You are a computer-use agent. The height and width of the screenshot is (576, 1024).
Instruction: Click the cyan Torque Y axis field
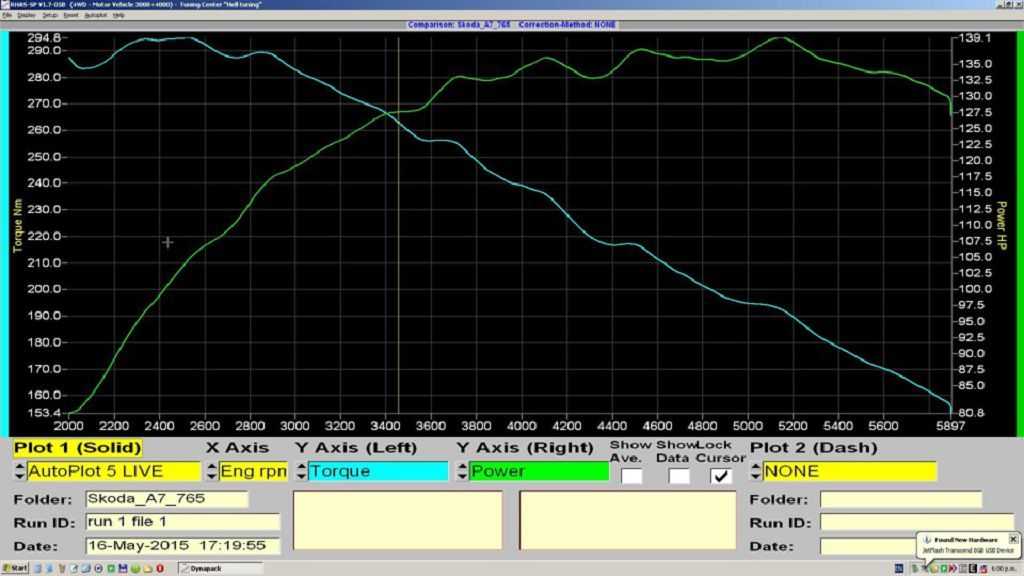tap(378, 471)
